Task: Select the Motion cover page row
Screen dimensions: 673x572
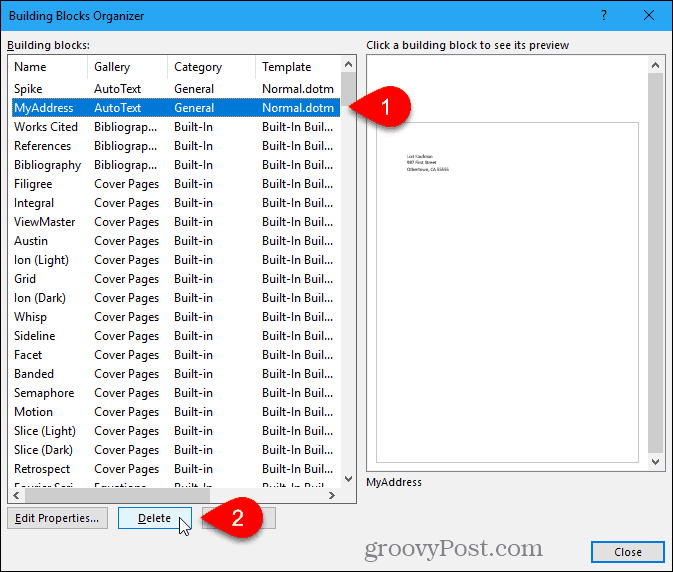Action: [176, 412]
